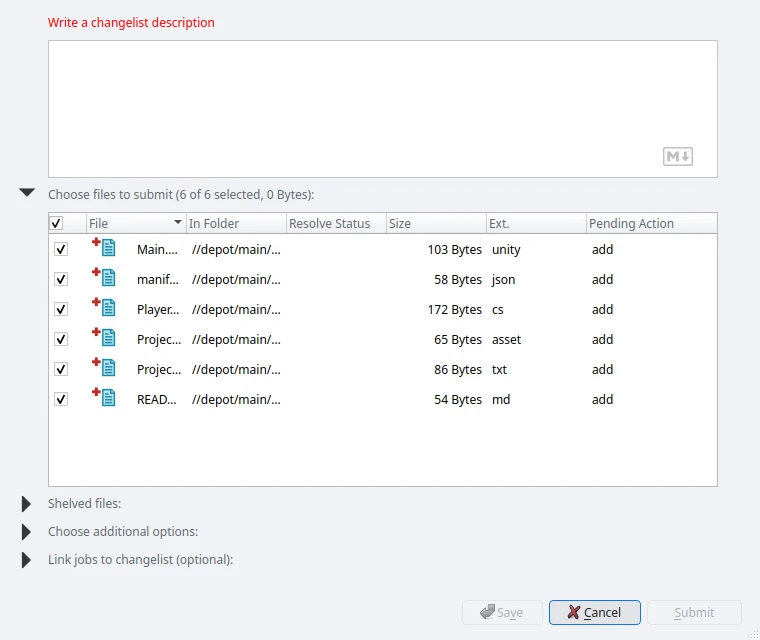Click the 103 Bytes size cell
Viewport: 760px width, 640px height.
point(455,250)
